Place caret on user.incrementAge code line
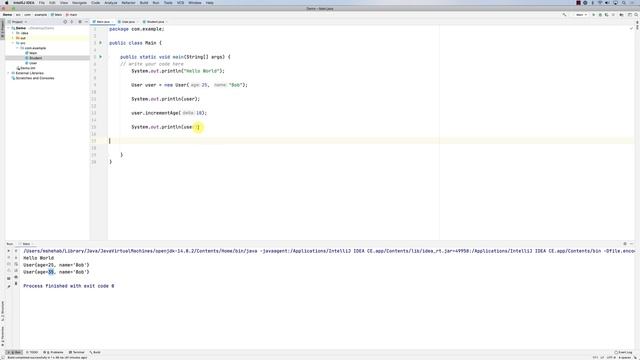Viewport: 640px width, 360px height. (169, 113)
